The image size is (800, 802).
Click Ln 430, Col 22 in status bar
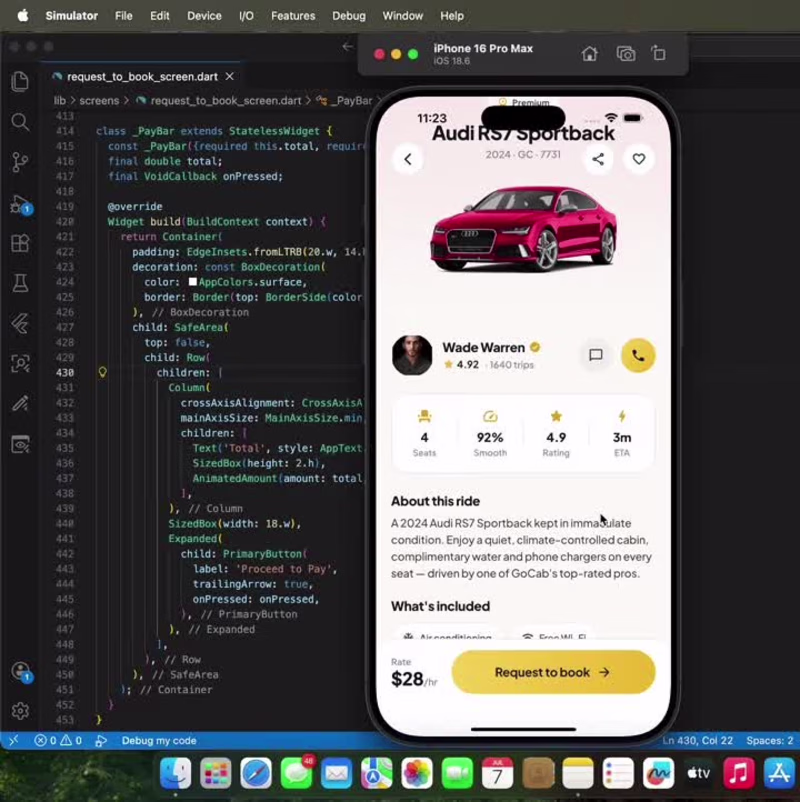pyautogui.click(x=698, y=741)
